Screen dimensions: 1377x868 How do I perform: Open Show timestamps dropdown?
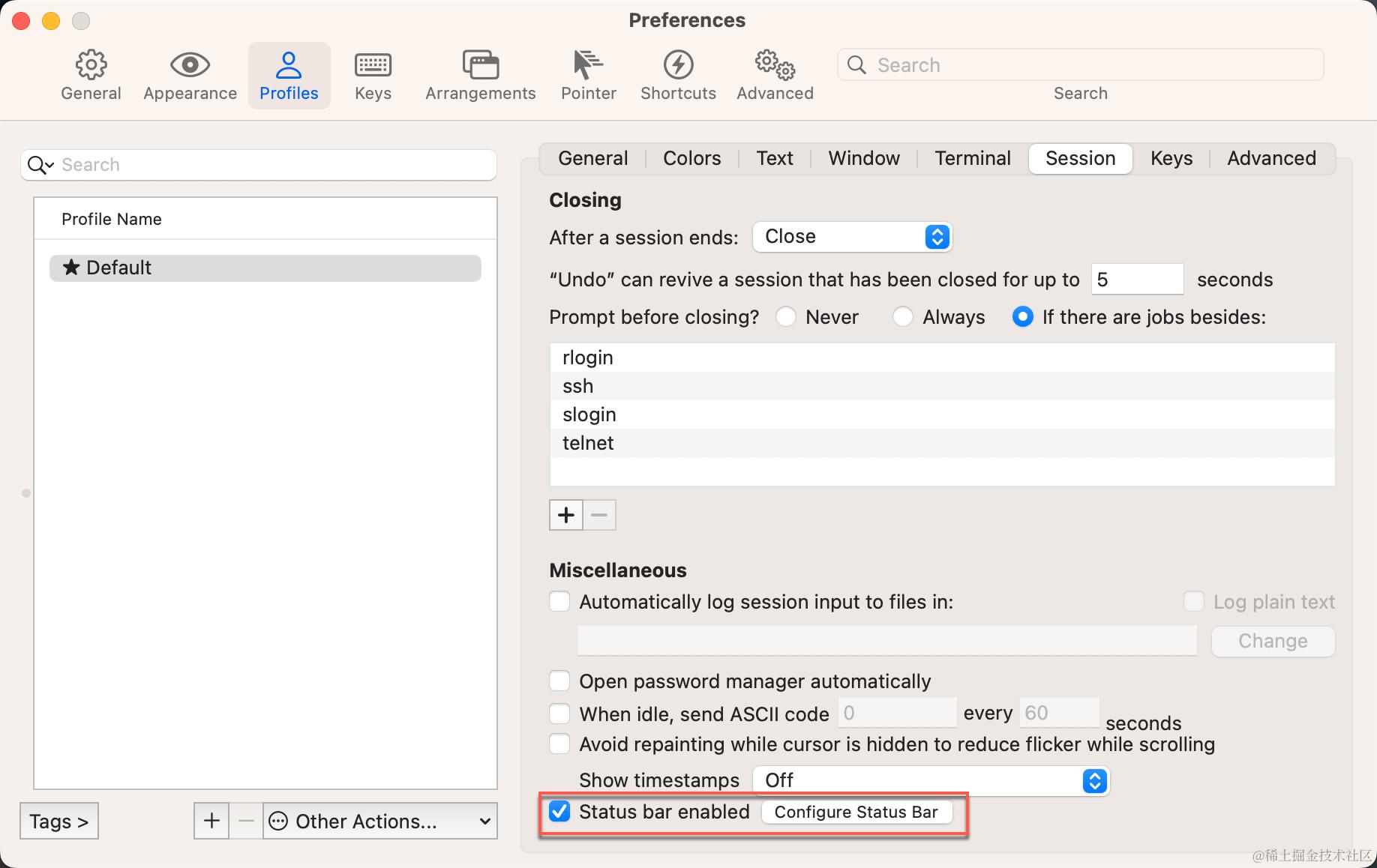[931, 780]
